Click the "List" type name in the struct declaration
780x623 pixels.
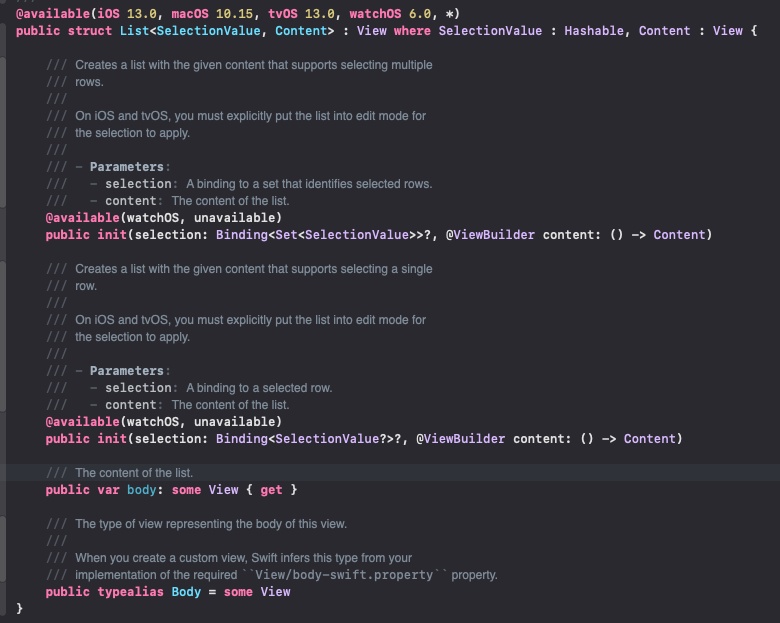(134, 31)
